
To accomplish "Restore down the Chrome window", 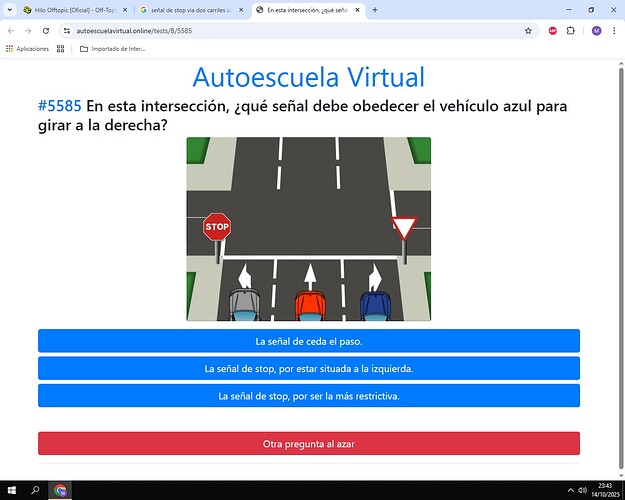I will point(592,10).
